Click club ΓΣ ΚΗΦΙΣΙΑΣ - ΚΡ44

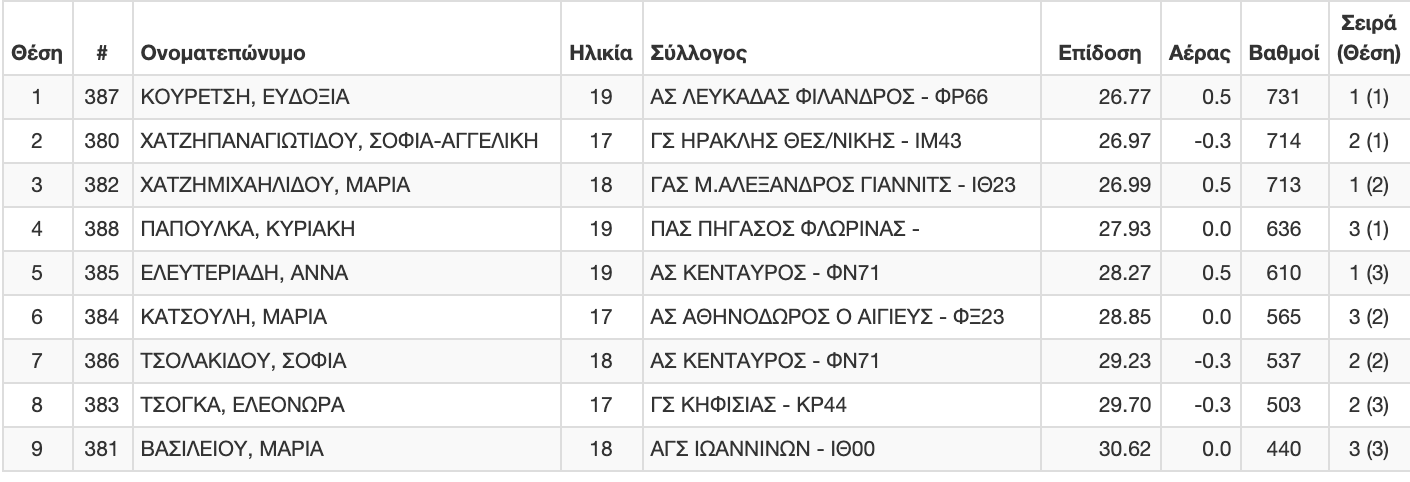pyautogui.click(x=750, y=403)
